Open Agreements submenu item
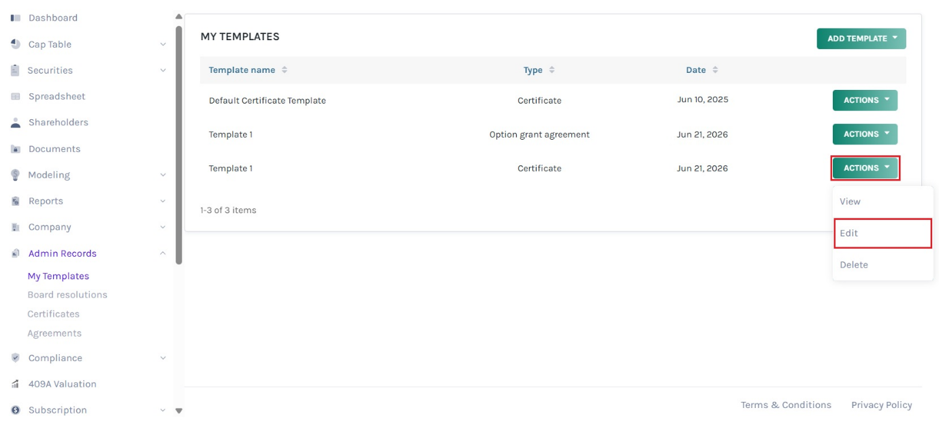Image resolution: width=939 pixels, height=425 pixels. (54, 333)
